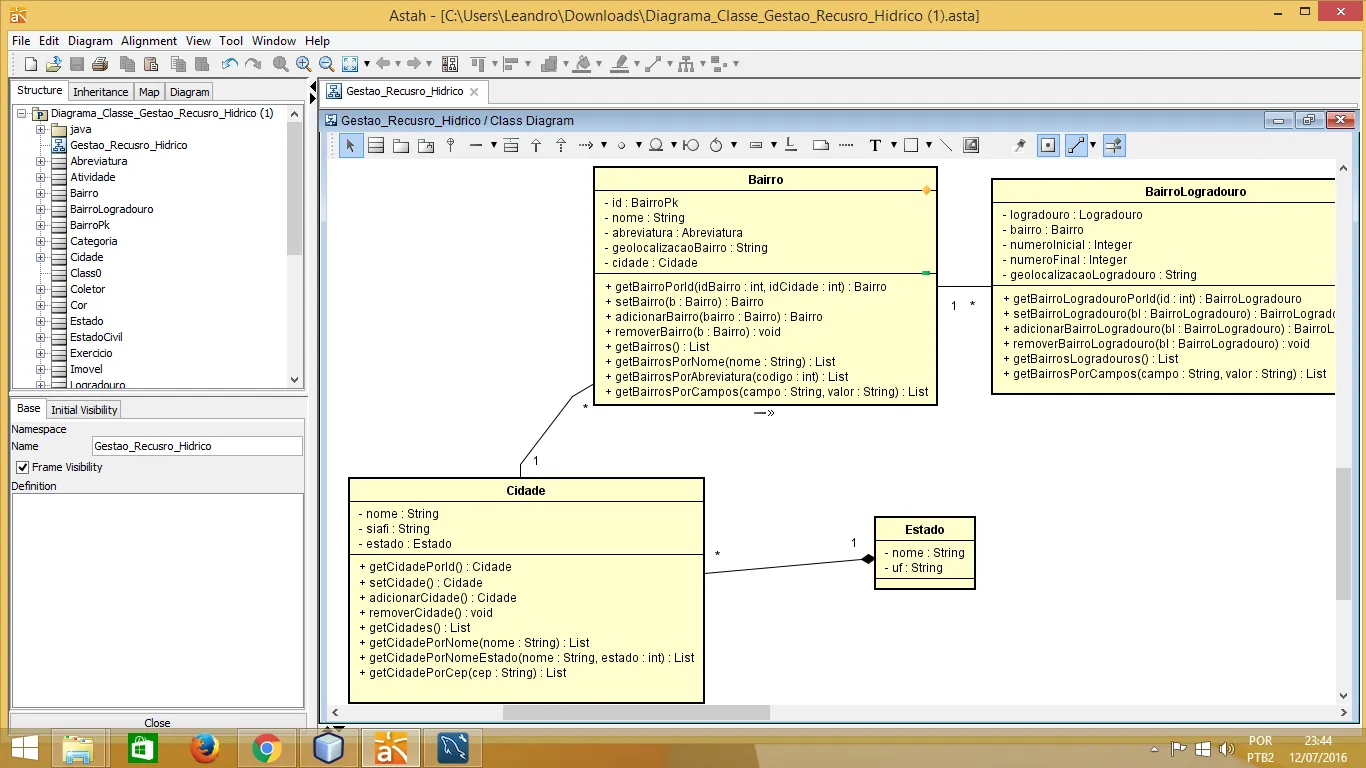Select the Package tool in diagram toolbar
This screenshot has height=768, width=1366.
pyautogui.click(x=401, y=146)
